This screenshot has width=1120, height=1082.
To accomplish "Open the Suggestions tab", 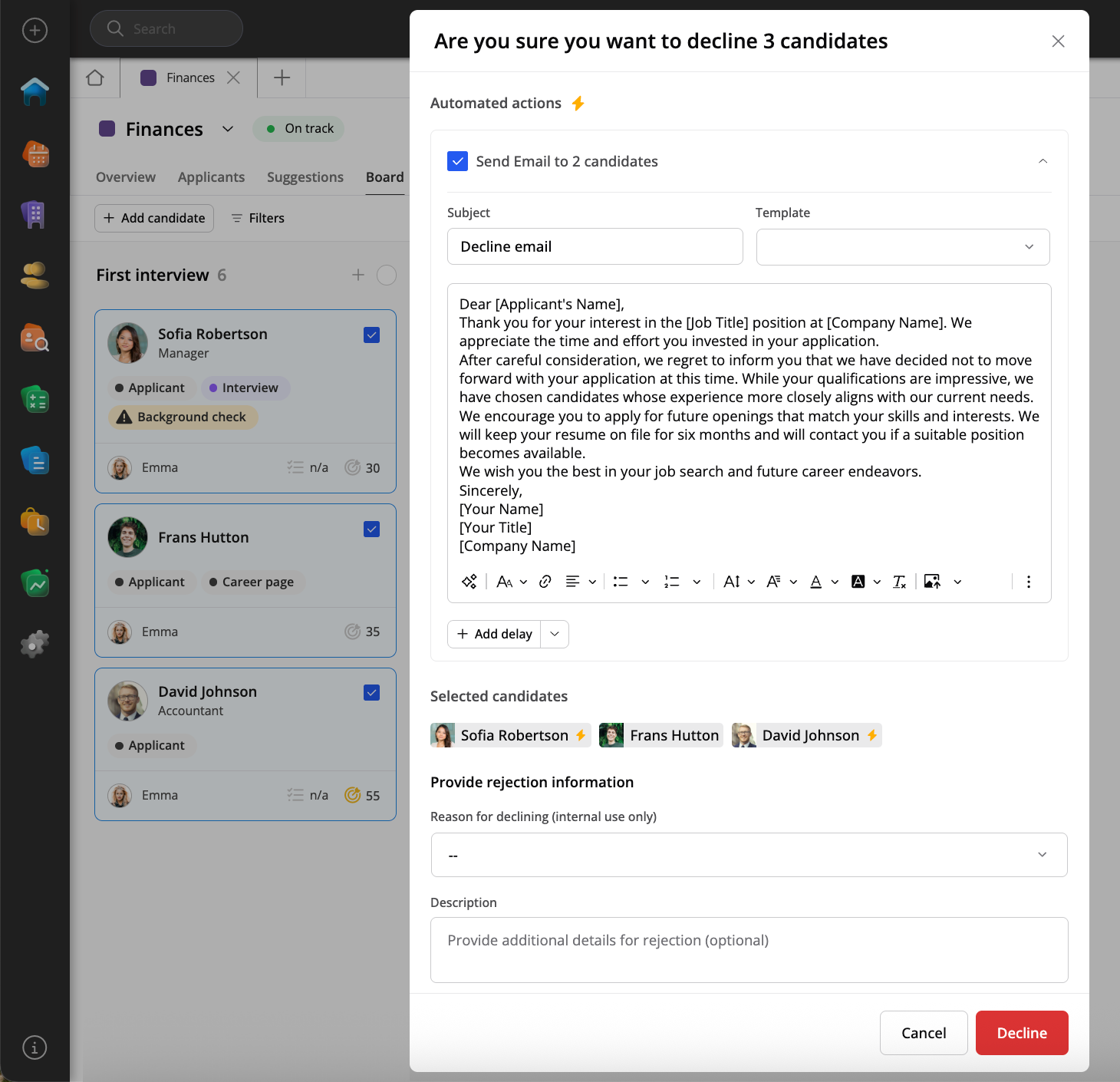I will tap(305, 177).
